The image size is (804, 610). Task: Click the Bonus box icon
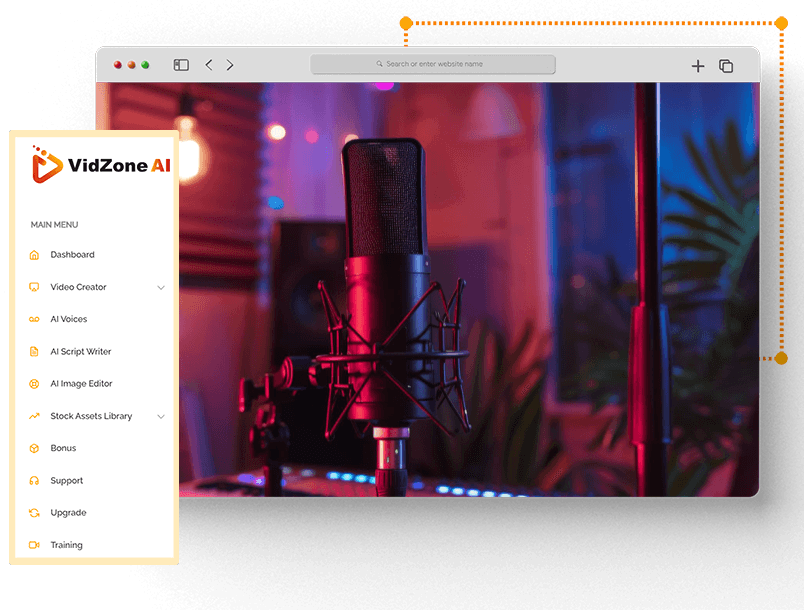click(x=34, y=449)
